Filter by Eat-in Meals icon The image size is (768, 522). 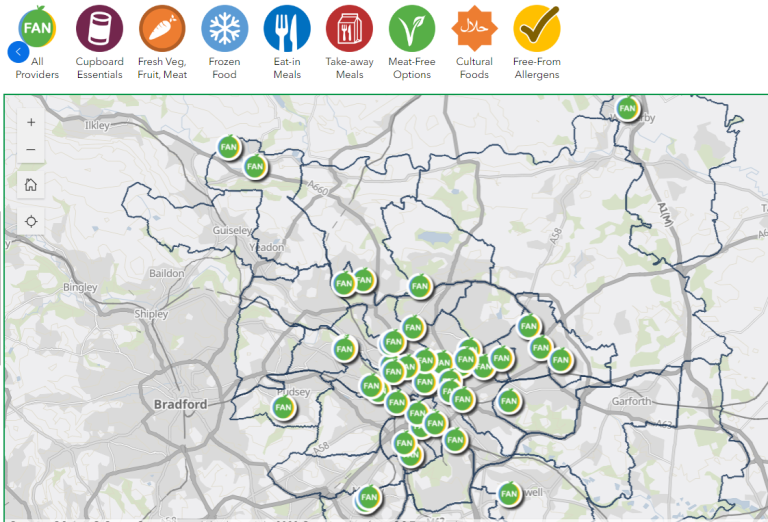[x=287, y=28]
